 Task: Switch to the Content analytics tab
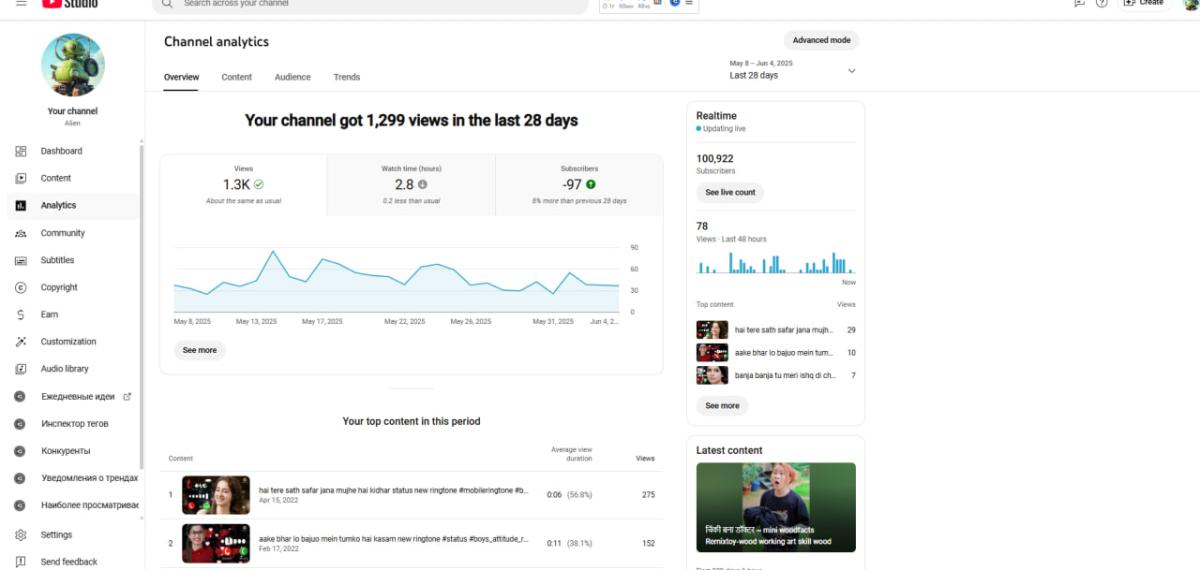click(x=237, y=77)
